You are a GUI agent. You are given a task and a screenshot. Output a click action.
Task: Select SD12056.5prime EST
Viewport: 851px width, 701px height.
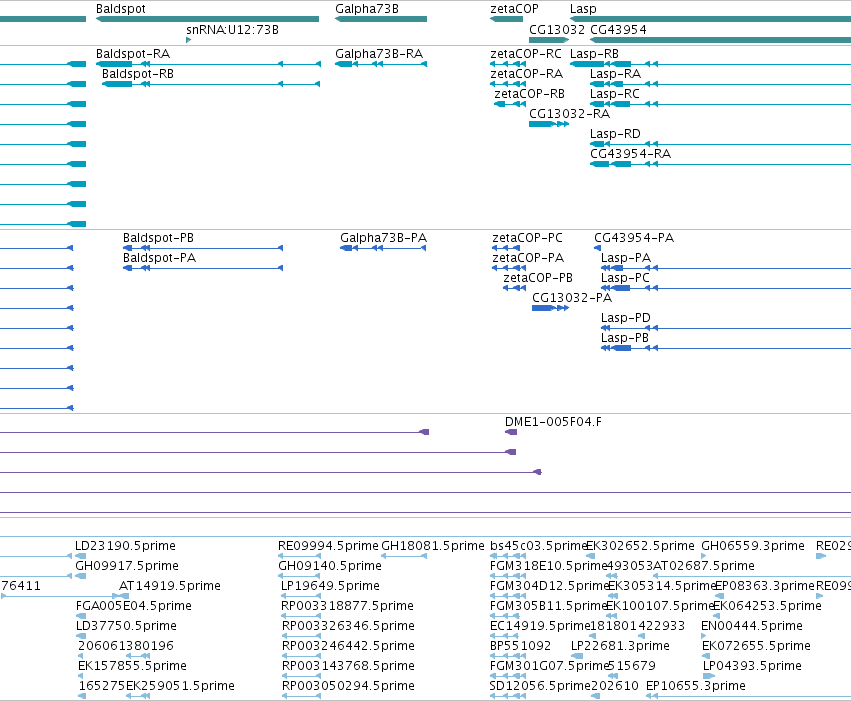coord(507,696)
